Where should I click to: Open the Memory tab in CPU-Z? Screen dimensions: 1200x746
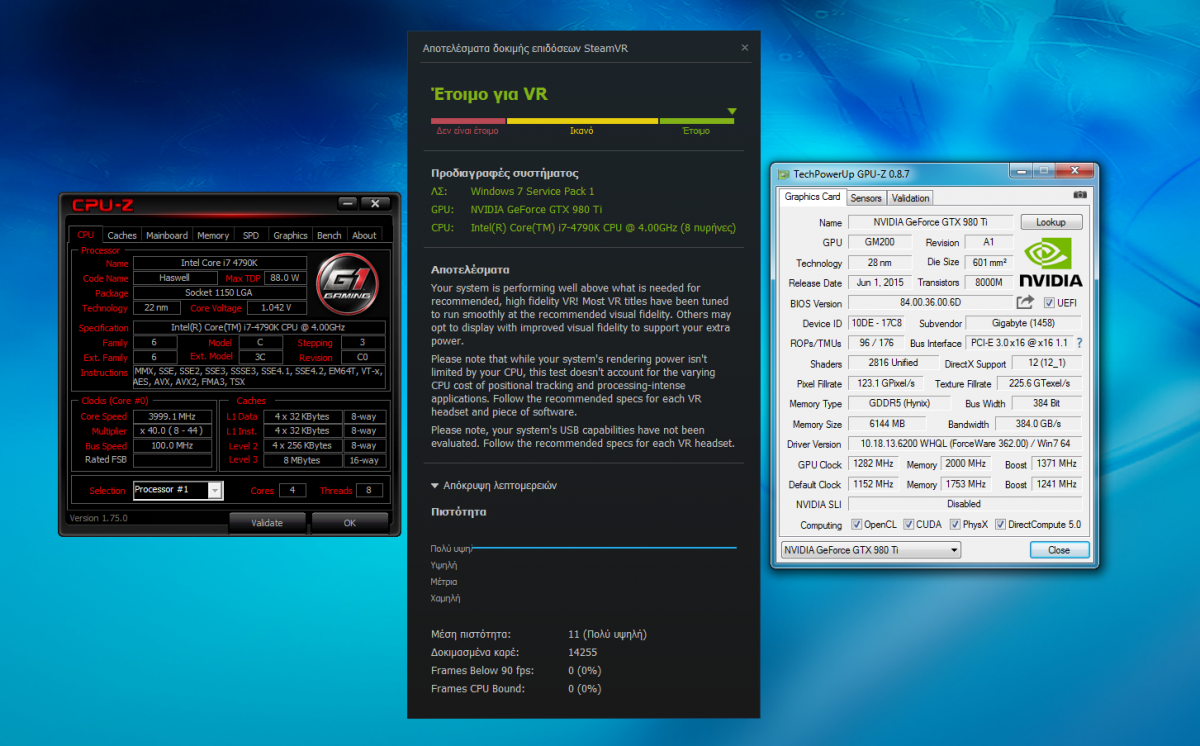213,235
